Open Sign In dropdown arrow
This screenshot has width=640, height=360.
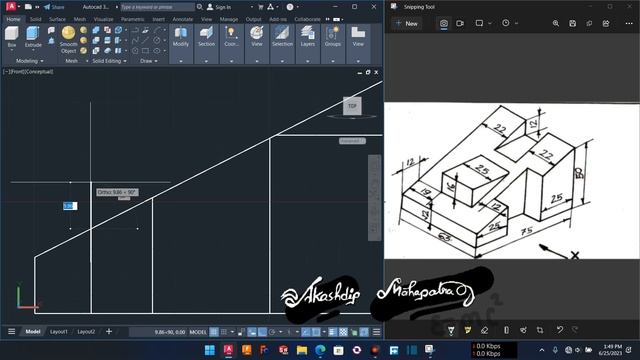[x=251, y=7]
